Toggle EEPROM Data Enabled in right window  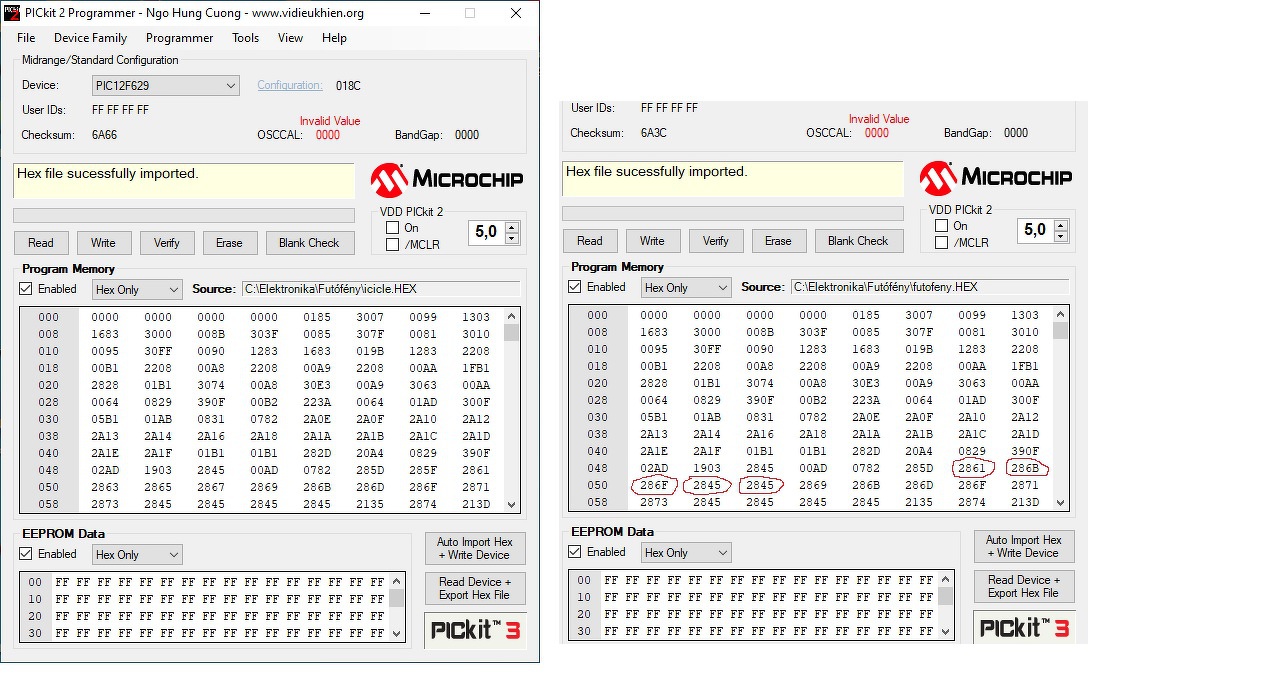tap(574, 552)
